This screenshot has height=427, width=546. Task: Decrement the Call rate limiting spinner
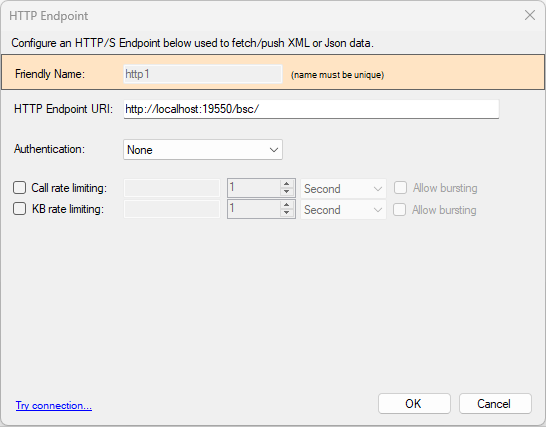(x=287, y=192)
